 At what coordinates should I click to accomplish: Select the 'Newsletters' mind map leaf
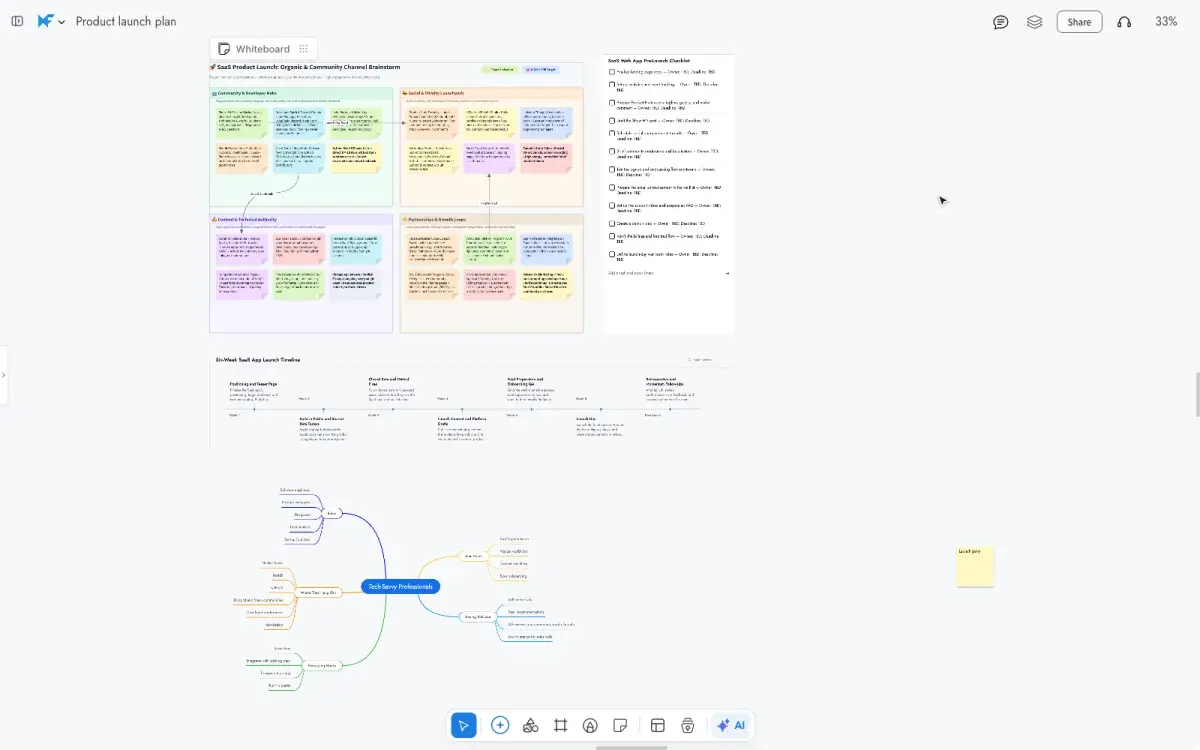point(274,625)
